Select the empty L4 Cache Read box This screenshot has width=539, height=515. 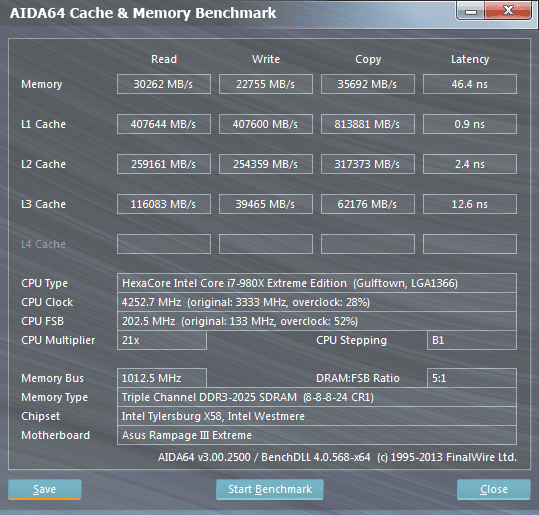[164, 244]
